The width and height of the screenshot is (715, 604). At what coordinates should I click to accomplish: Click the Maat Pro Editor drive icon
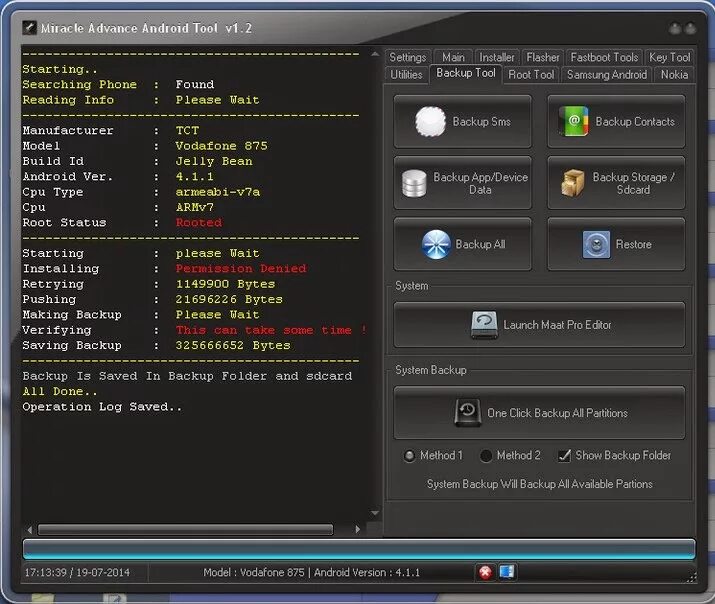[484, 325]
